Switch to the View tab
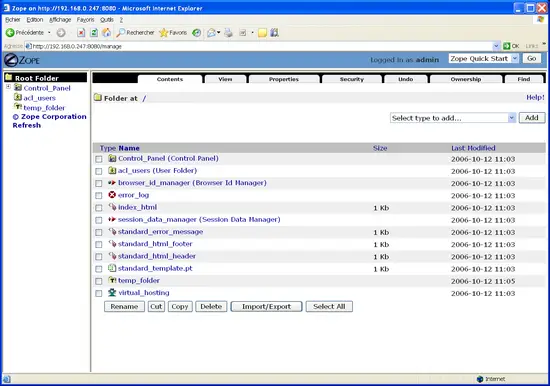Screen dimensions: 550x386 [x=225, y=79]
